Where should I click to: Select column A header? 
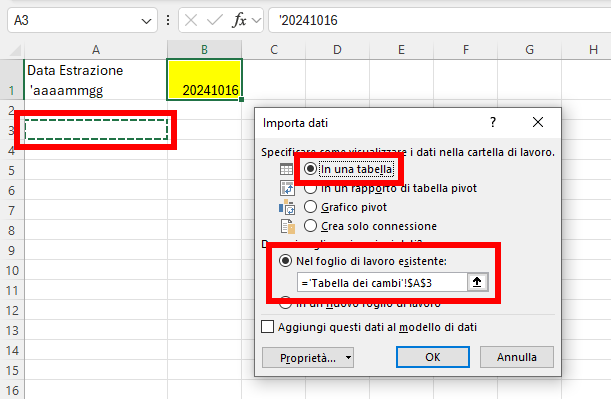(x=96, y=50)
